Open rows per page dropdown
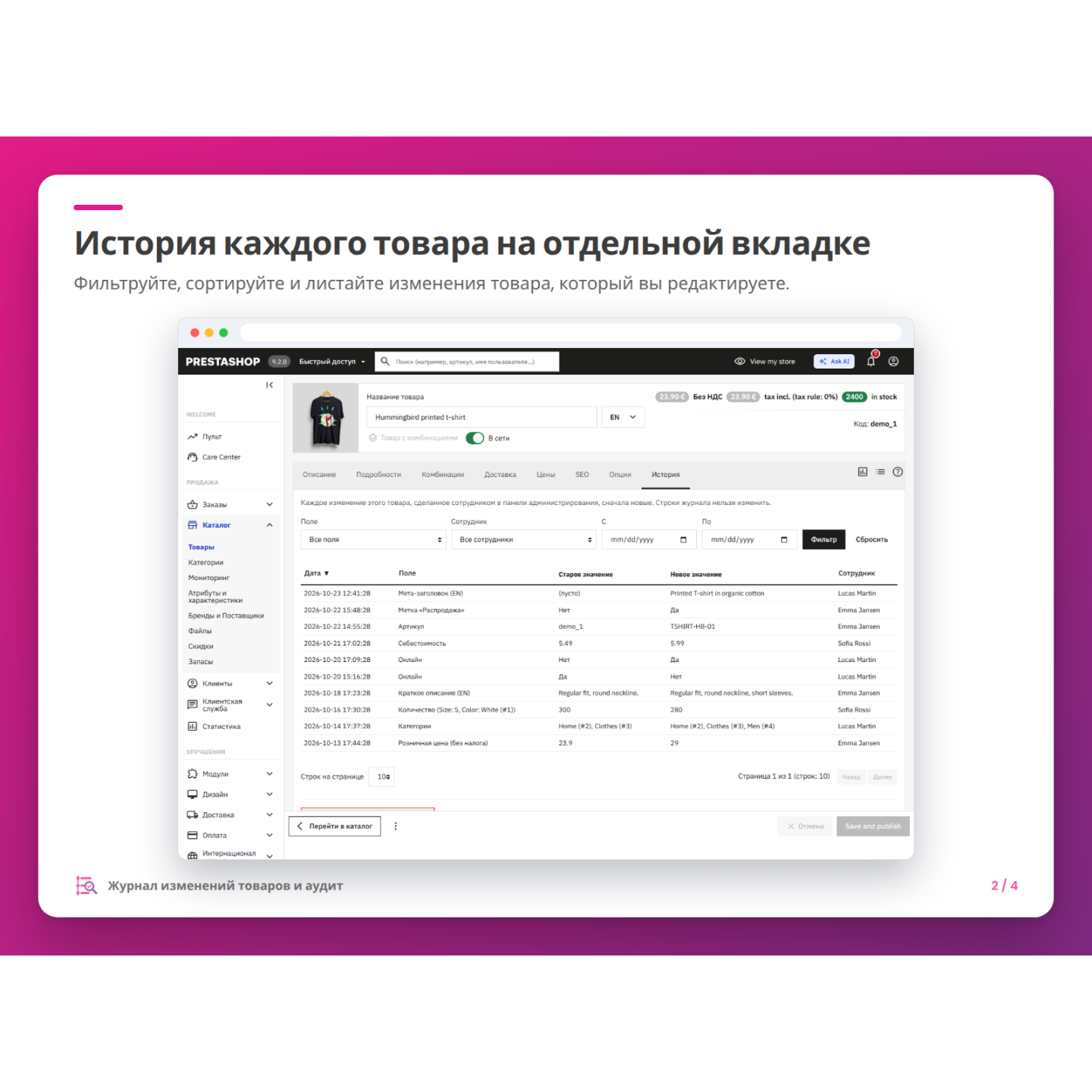The height and width of the screenshot is (1092, 1092). 382,777
